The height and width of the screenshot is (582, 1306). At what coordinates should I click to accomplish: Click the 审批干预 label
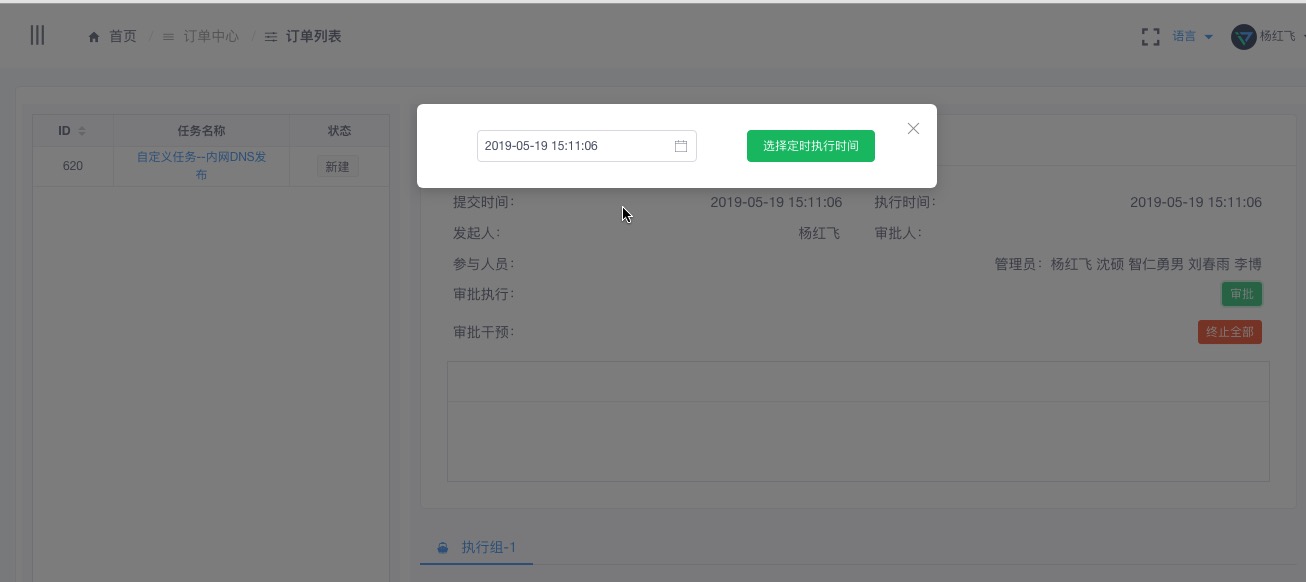[484, 332]
